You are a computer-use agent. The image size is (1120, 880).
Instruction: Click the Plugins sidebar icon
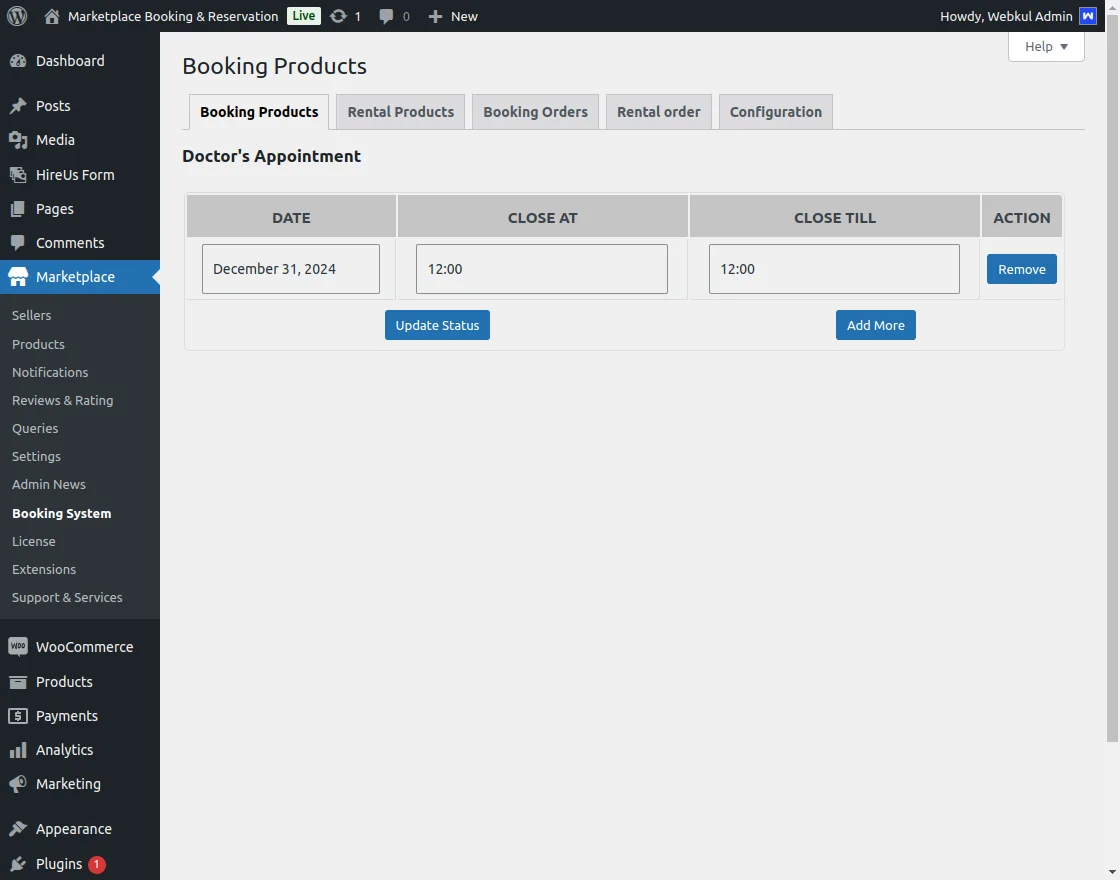[x=18, y=864]
